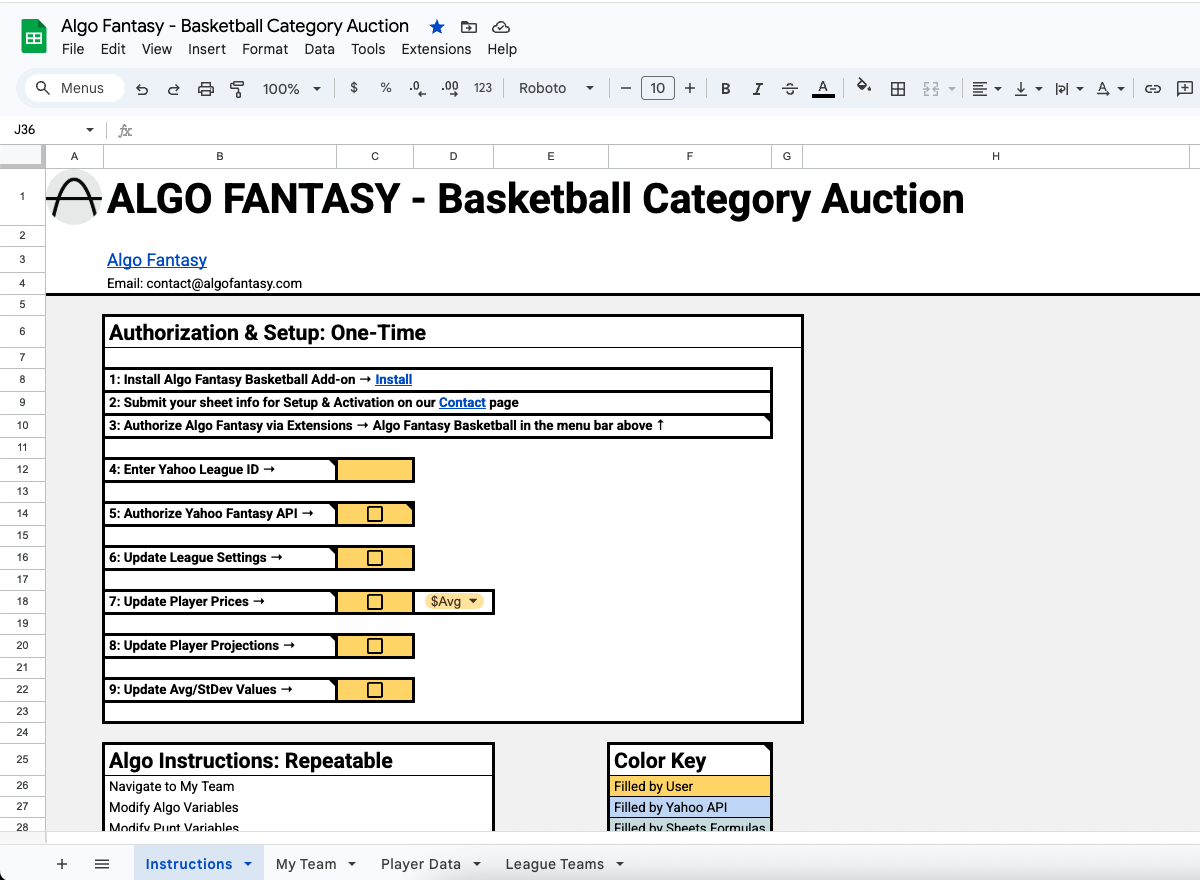Switch to the My Team tab
The width and height of the screenshot is (1200, 880).
[x=306, y=864]
